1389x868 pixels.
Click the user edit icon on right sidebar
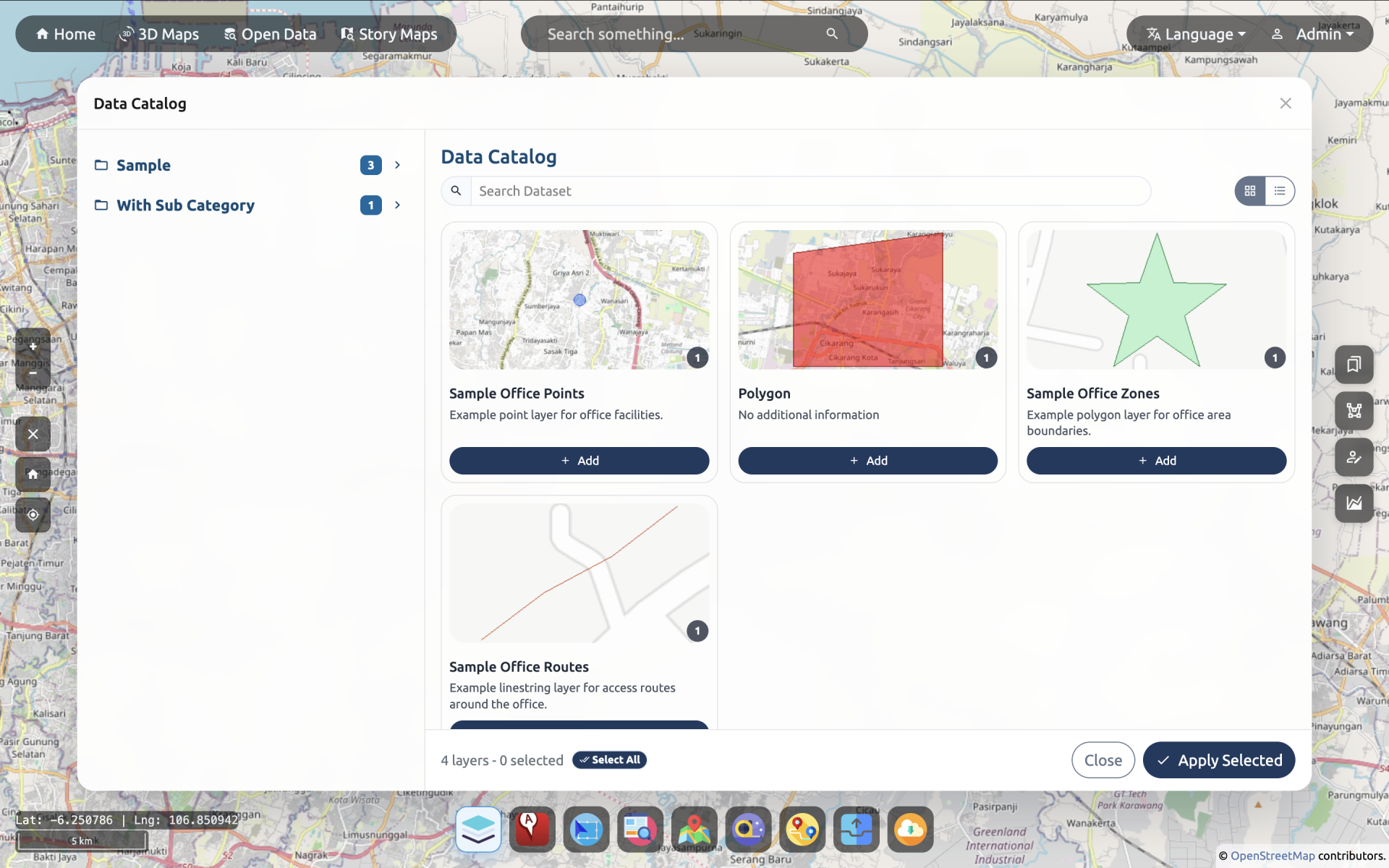point(1354,457)
